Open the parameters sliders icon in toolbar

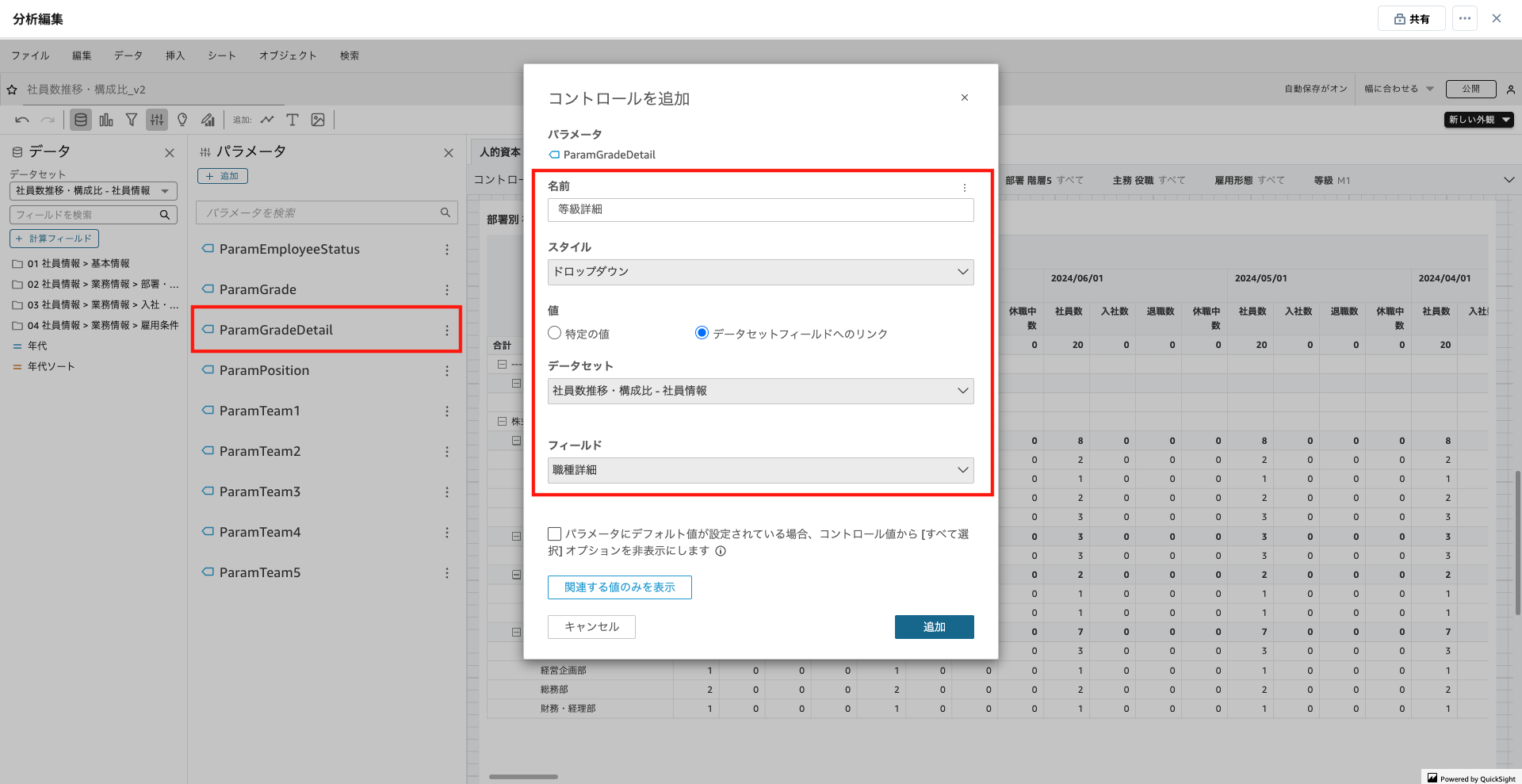tap(157, 119)
